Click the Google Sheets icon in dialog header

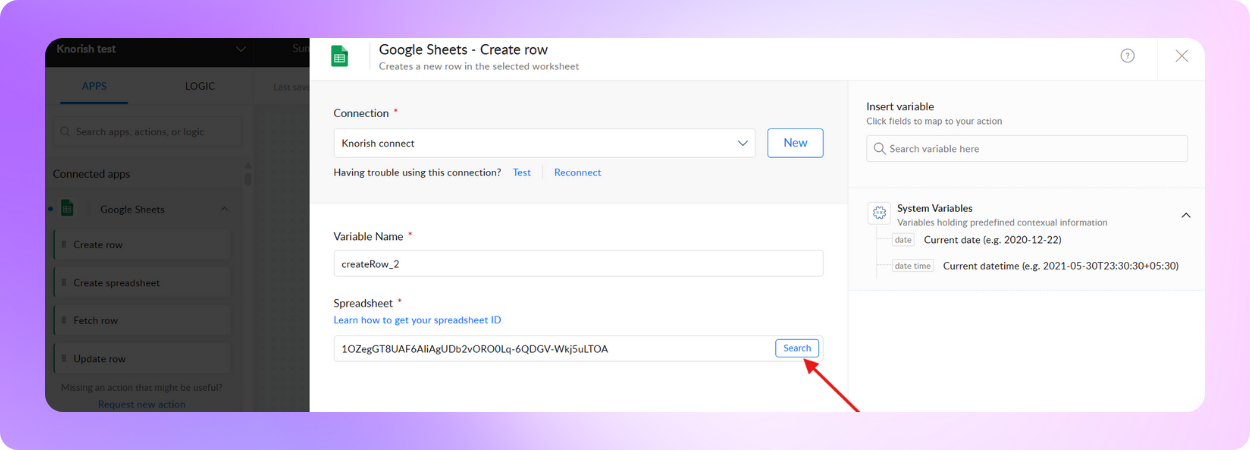pyautogui.click(x=340, y=57)
